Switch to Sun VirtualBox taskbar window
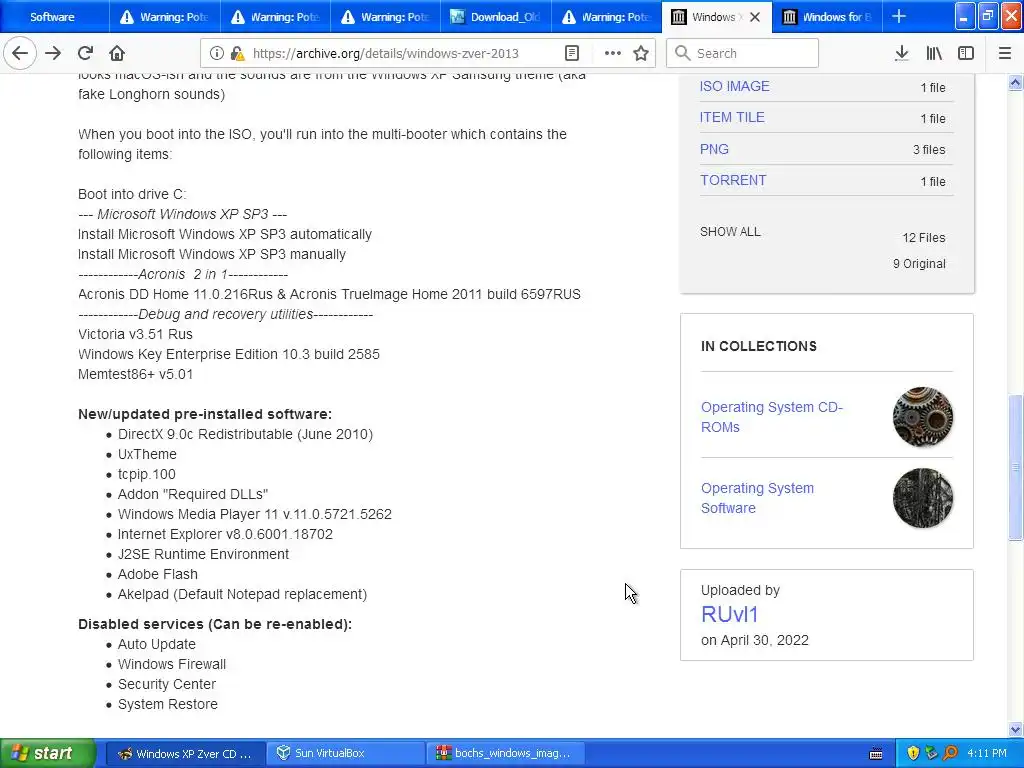Image resolution: width=1024 pixels, height=768 pixels. [x=345, y=754]
